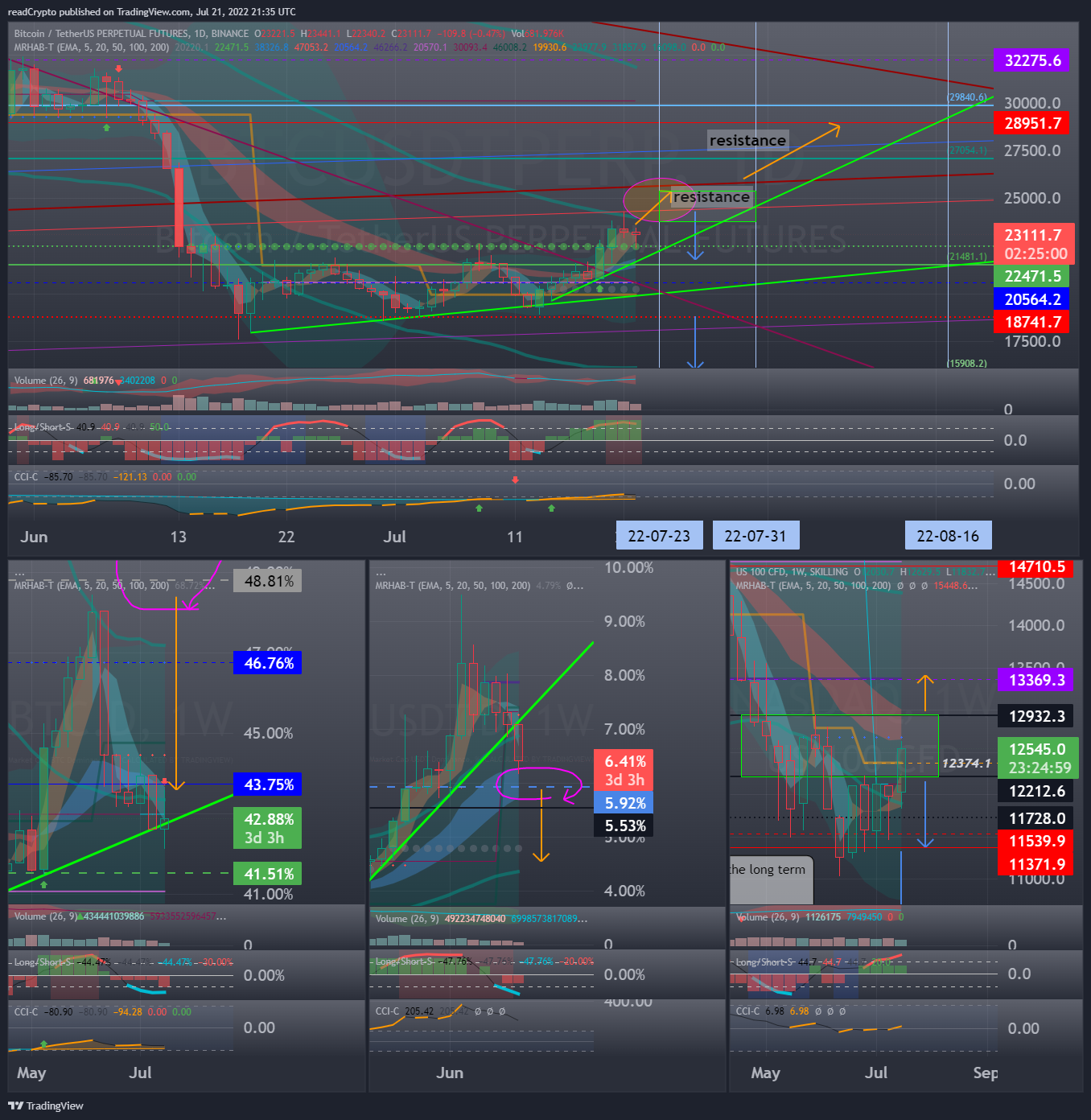
Task: Select the green 42.88% countdown label
Action: click(269, 828)
